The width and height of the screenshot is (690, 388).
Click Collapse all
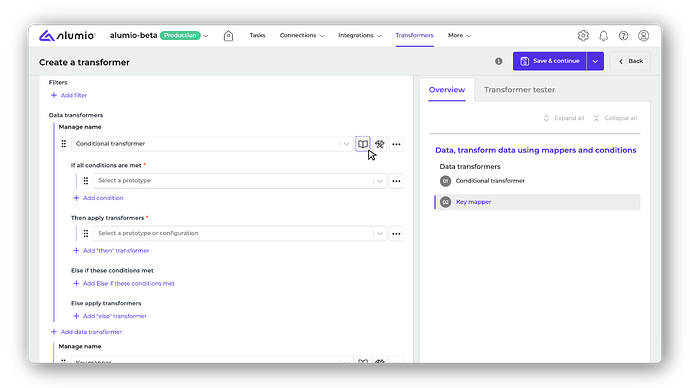pos(615,118)
